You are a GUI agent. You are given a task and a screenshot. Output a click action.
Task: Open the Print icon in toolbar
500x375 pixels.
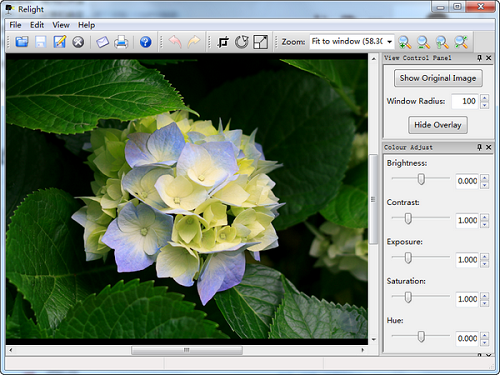121,42
